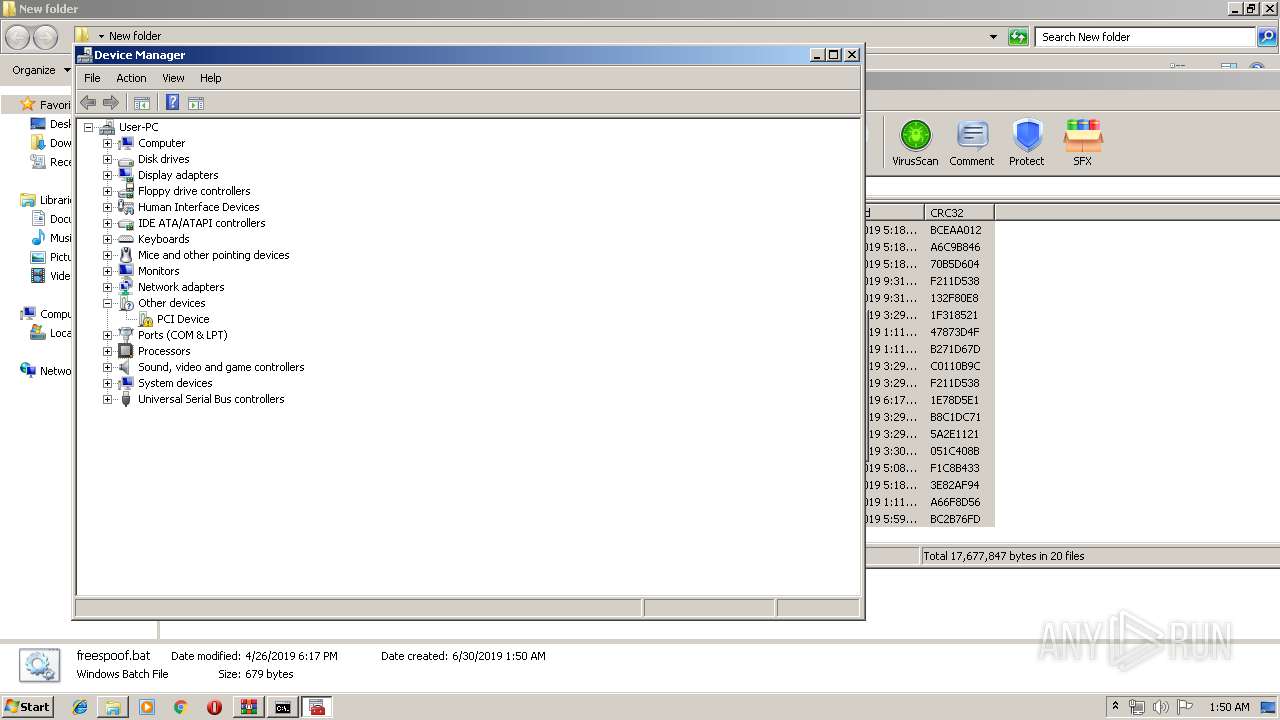This screenshot has width=1280, height=720.
Task: Expand the Computer node
Action: tap(108, 143)
